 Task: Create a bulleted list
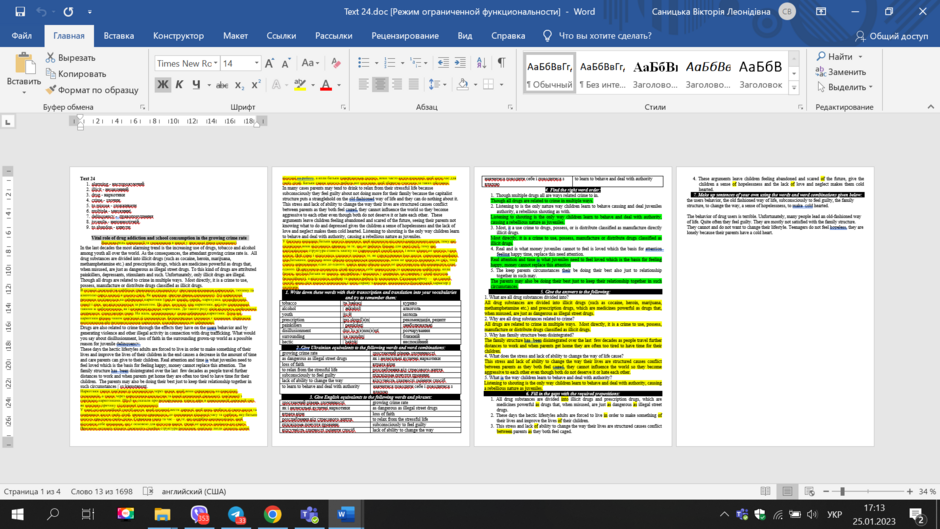(x=363, y=63)
